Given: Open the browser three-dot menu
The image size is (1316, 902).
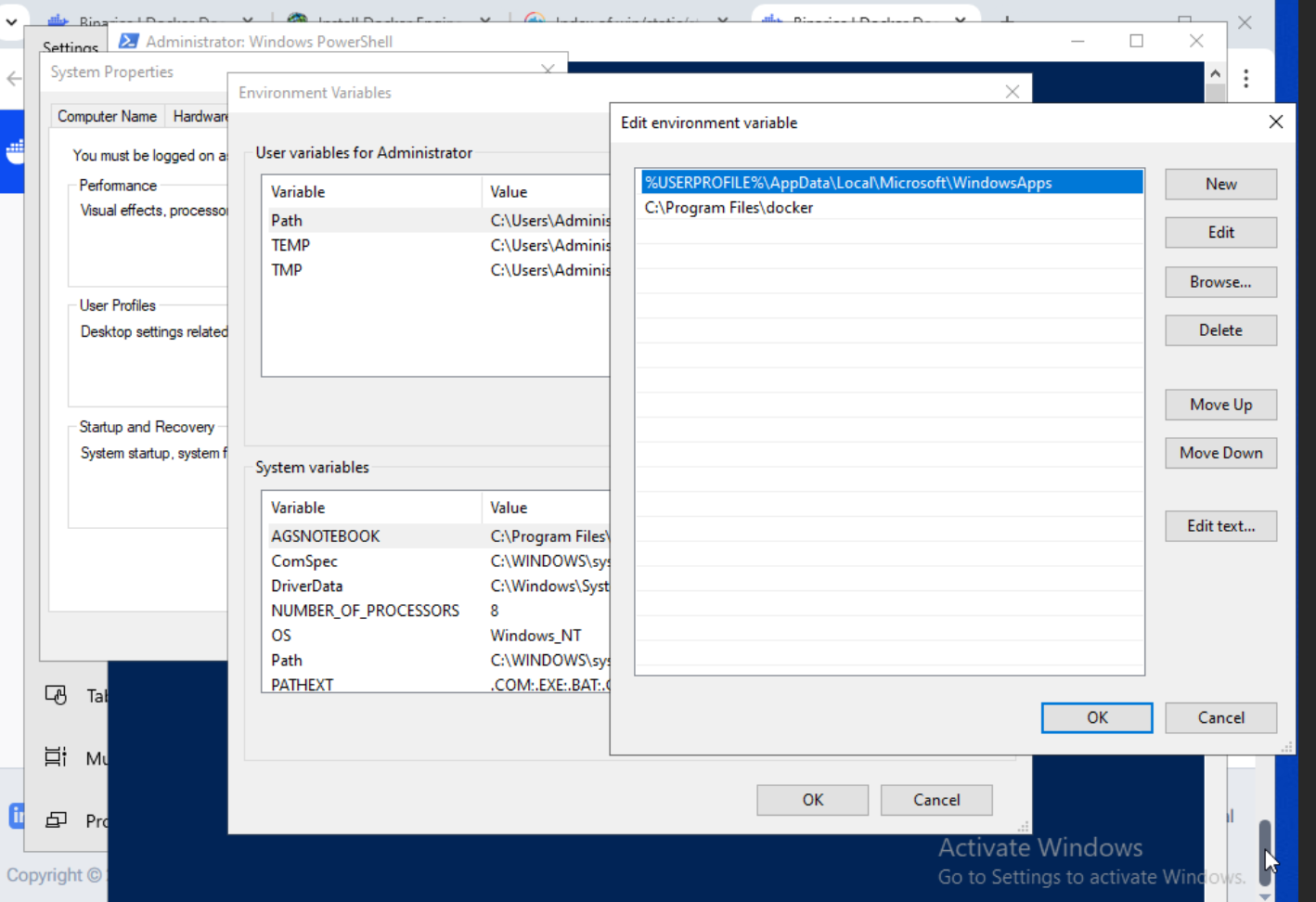Looking at the screenshot, I should point(1246,79).
